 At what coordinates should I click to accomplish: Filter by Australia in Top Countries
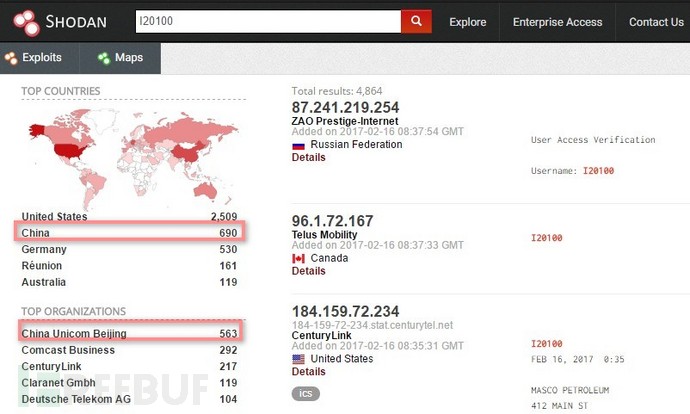(x=44, y=282)
